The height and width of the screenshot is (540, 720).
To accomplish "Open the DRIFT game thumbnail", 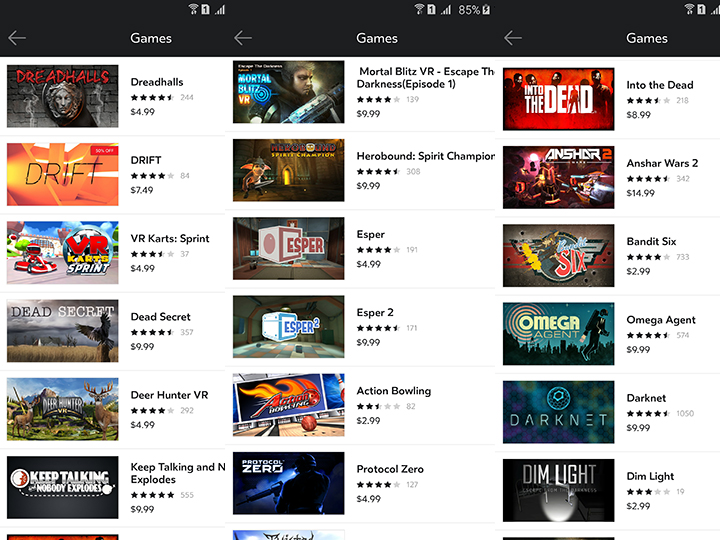I will [x=62, y=174].
